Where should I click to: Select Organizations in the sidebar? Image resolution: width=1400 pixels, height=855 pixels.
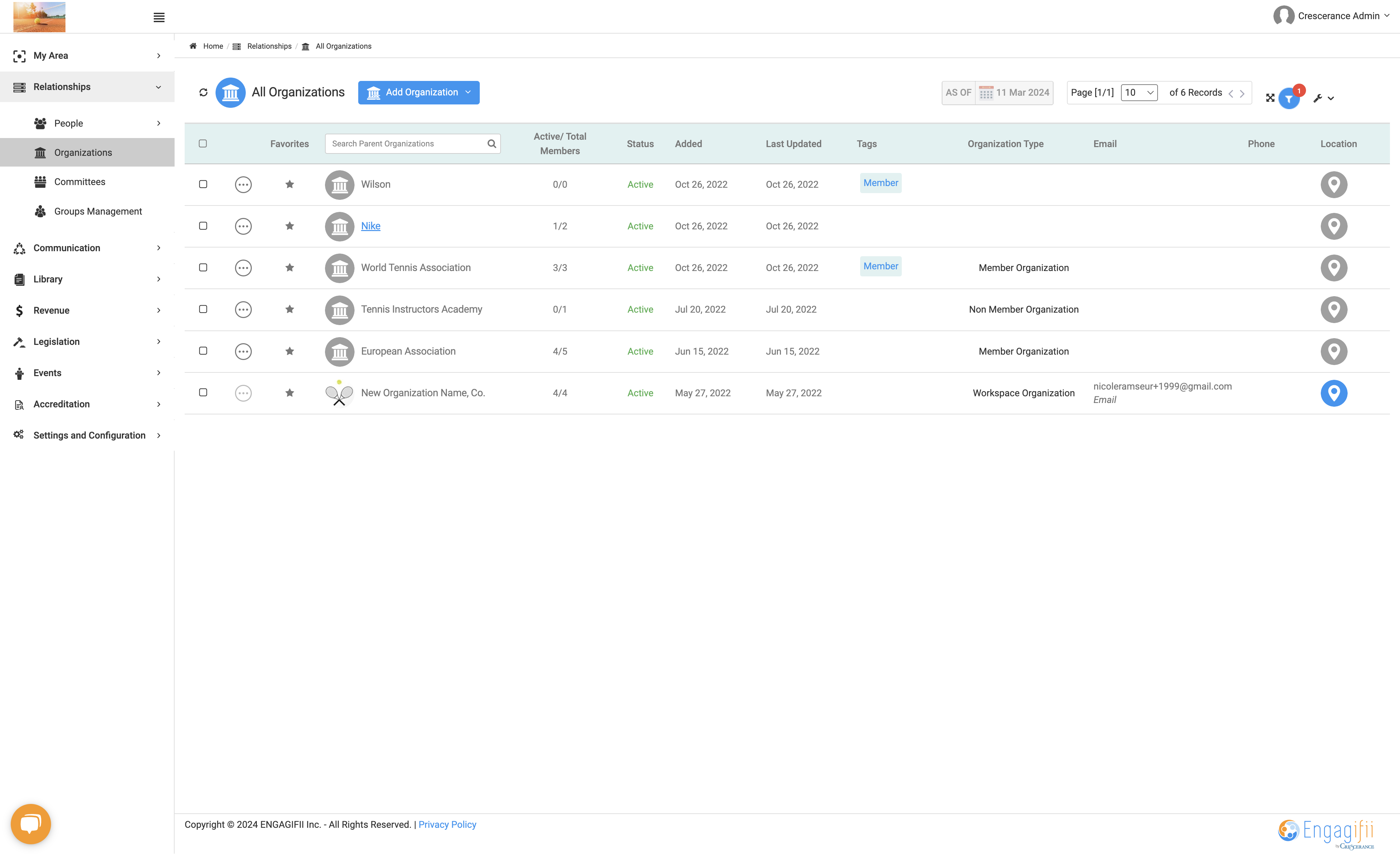point(88,152)
